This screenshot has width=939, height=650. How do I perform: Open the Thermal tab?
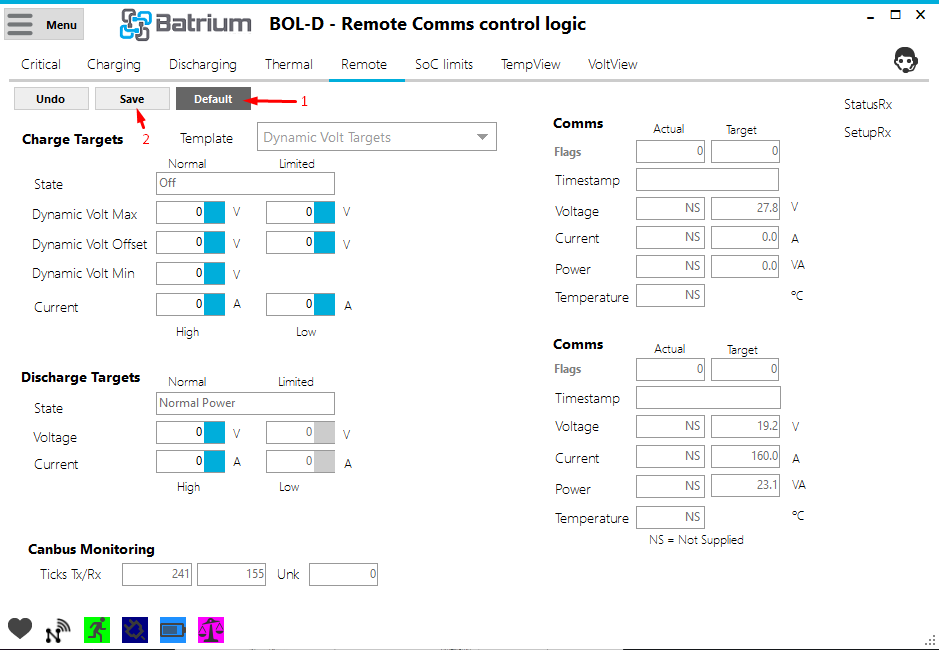click(x=288, y=64)
